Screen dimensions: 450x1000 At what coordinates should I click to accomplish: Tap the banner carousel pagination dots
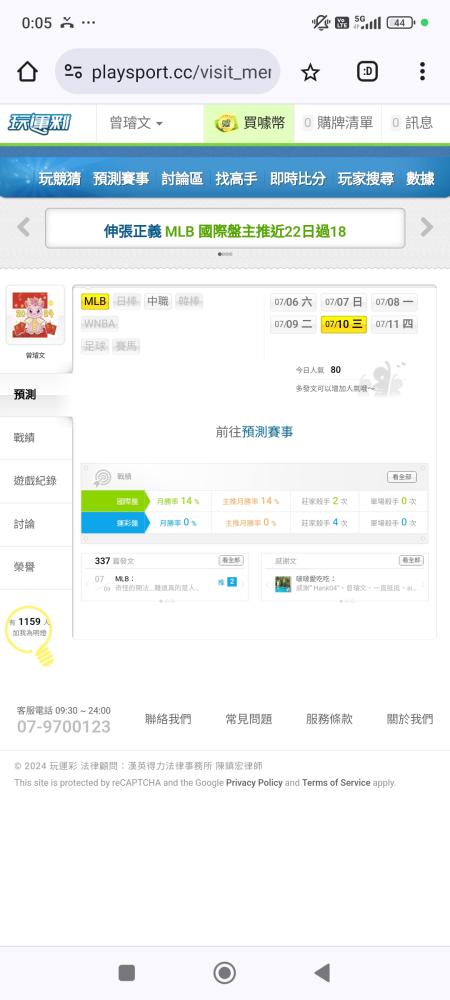tap(225, 254)
